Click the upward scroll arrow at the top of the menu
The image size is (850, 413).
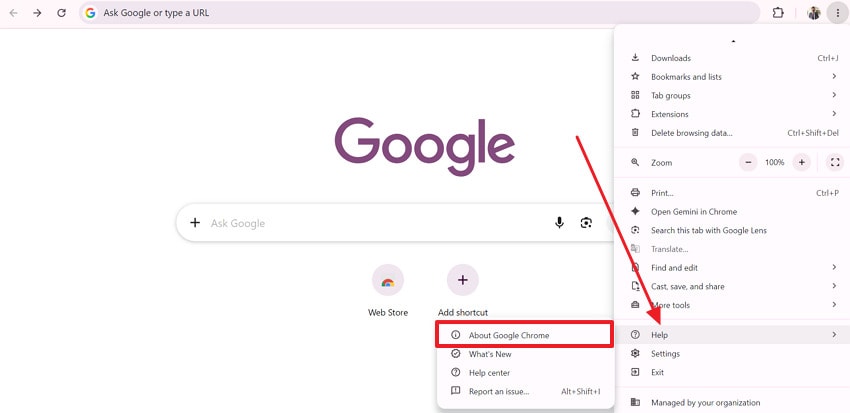click(x=733, y=41)
